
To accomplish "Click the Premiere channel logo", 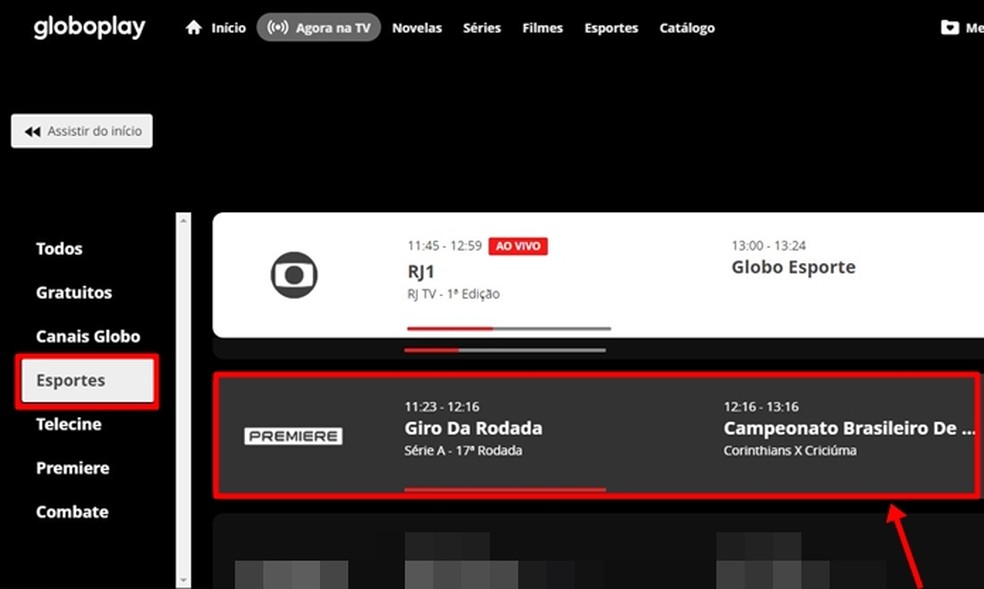I will [x=293, y=435].
